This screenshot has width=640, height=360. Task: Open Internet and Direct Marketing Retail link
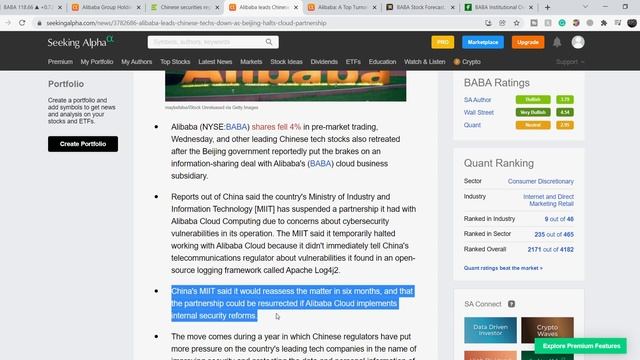548,200
